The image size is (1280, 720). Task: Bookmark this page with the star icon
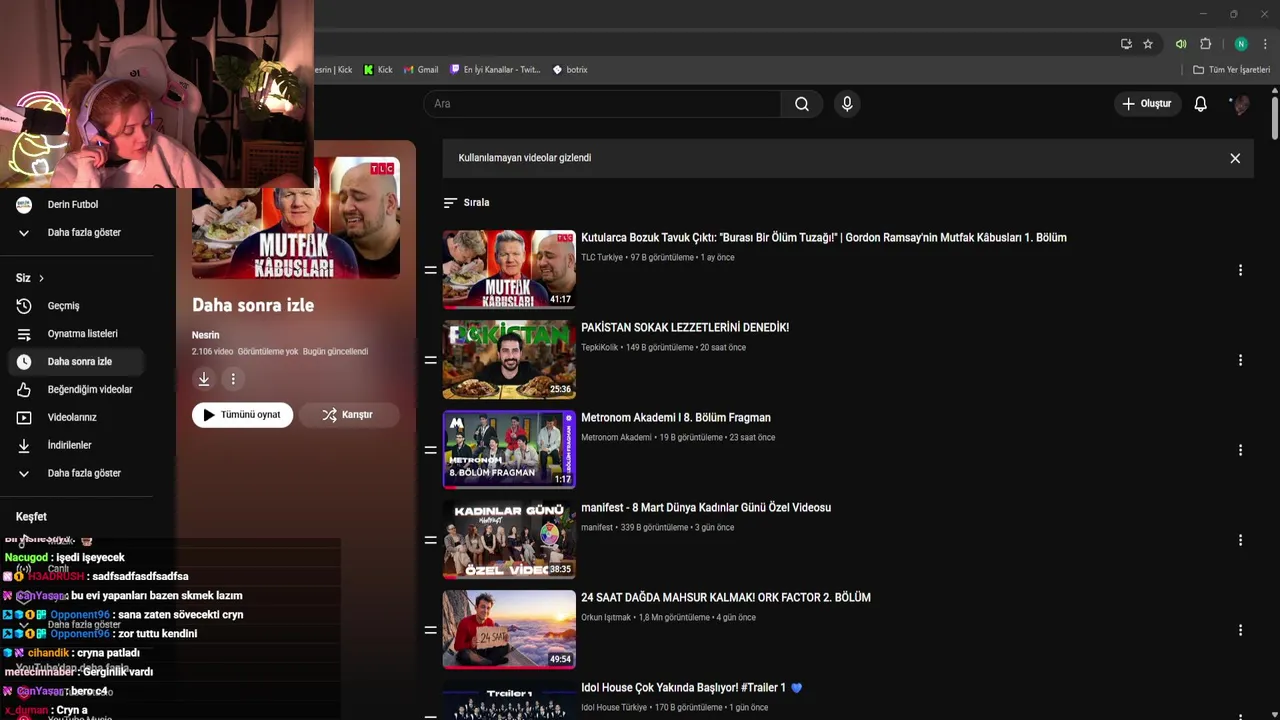(x=1148, y=44)
